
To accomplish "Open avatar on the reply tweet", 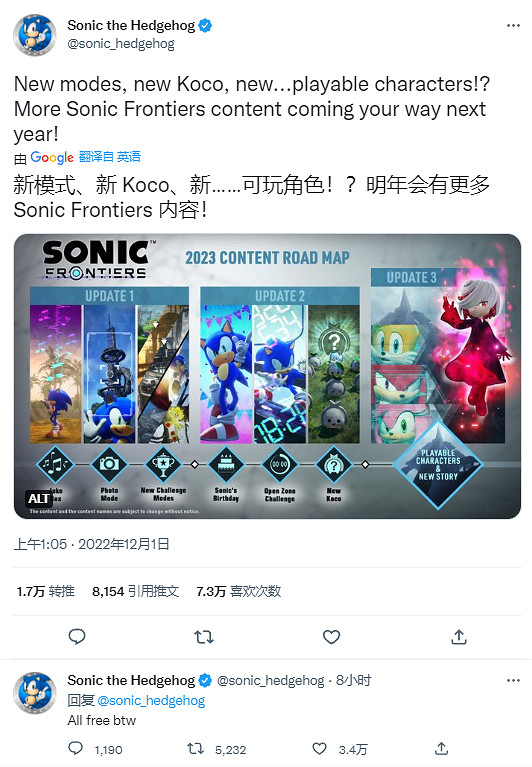I will pyautogui.click(x=34, y=693).
